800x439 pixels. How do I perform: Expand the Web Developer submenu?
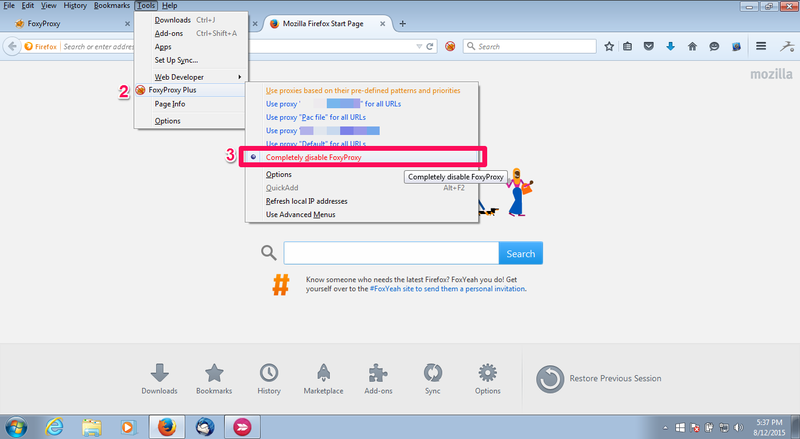pyautogui.click(x=191, y=77)
